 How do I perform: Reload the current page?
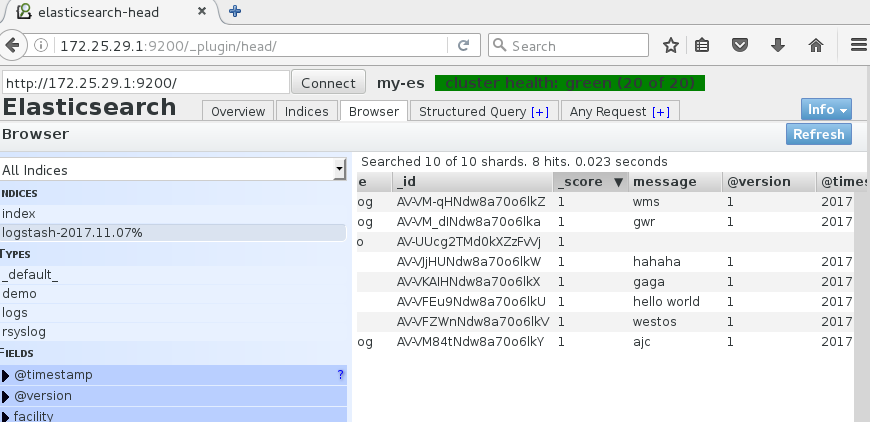click(464, 45)
